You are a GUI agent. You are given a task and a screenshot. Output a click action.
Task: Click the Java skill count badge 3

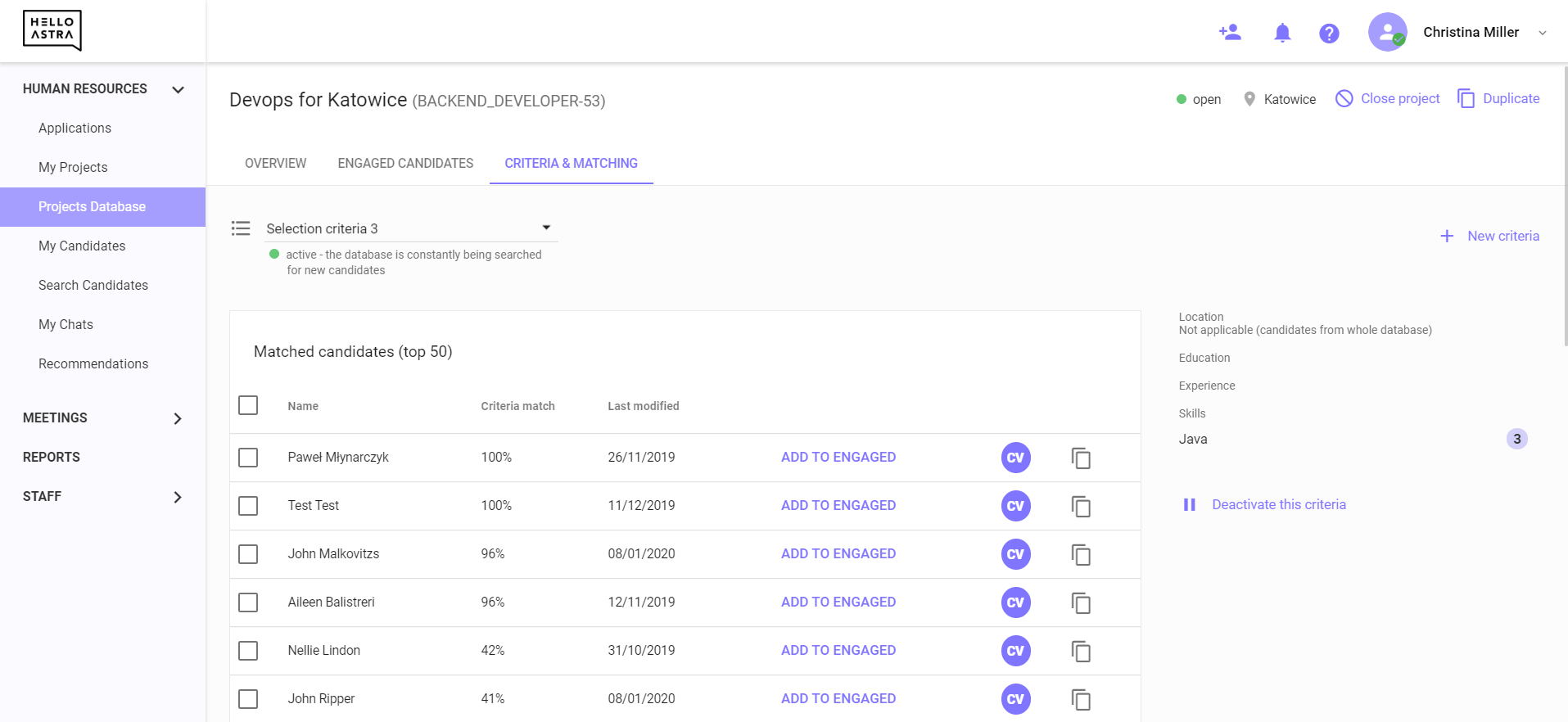coord(1516,439)
